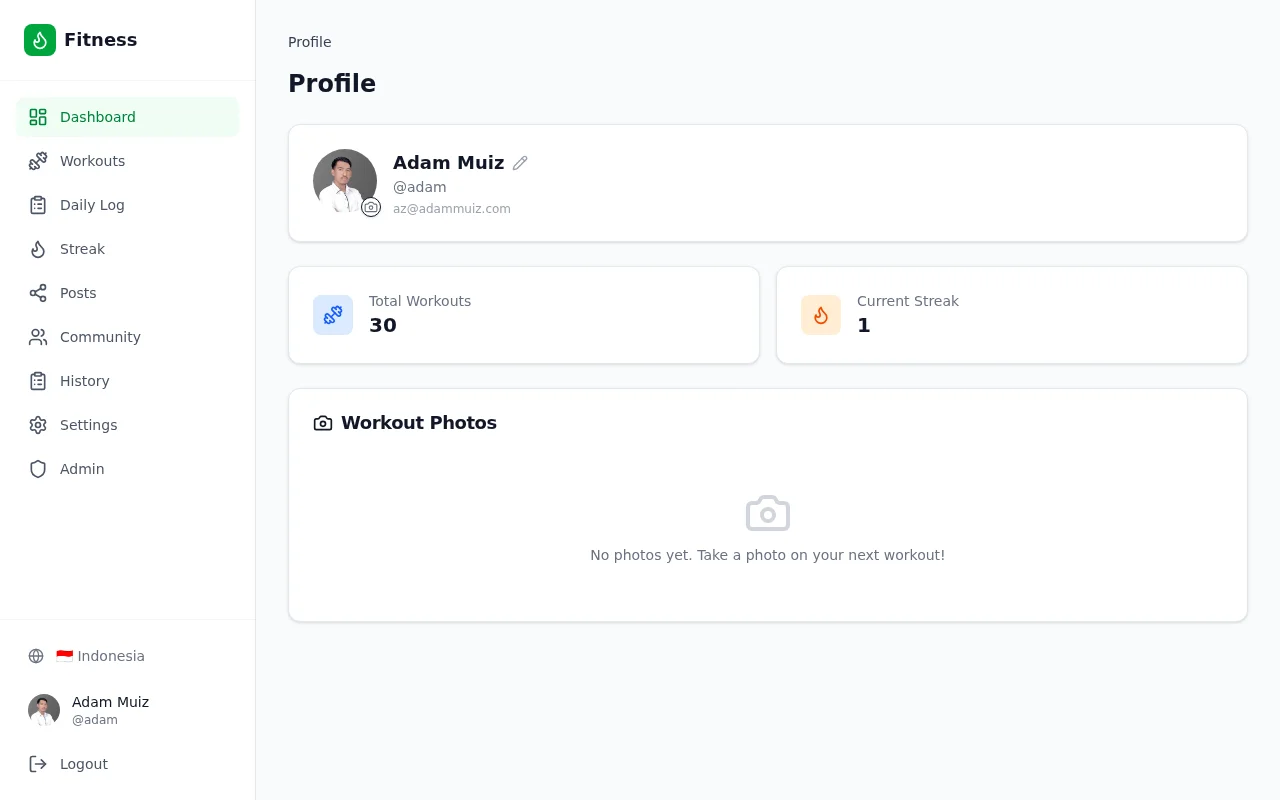This screenshot has width=1280, height=800.
Task: Open the Dashboard menu item
Action: [x=128, y=117]
